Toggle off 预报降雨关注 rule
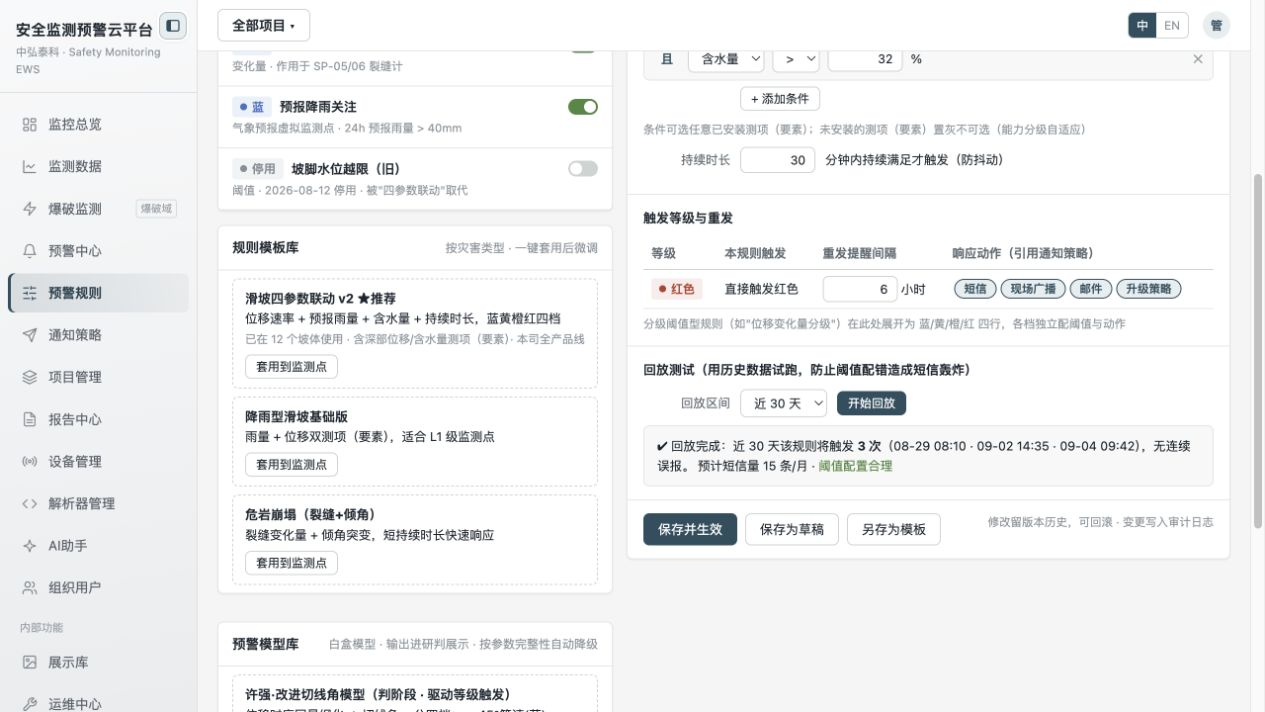This screenshot has height=712, width=1265. (x=583, y=107)
